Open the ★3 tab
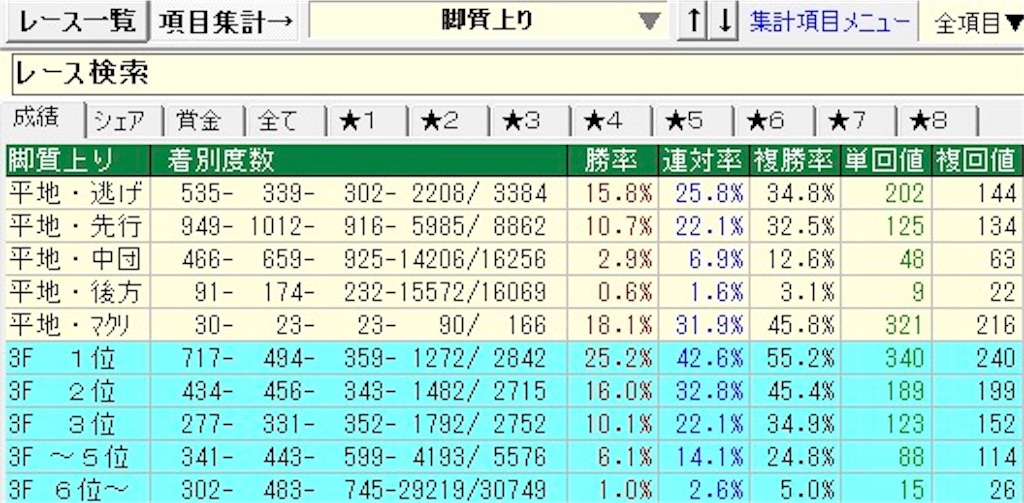This screenshot has height=503, width=1024. click(x=529, y=121)
